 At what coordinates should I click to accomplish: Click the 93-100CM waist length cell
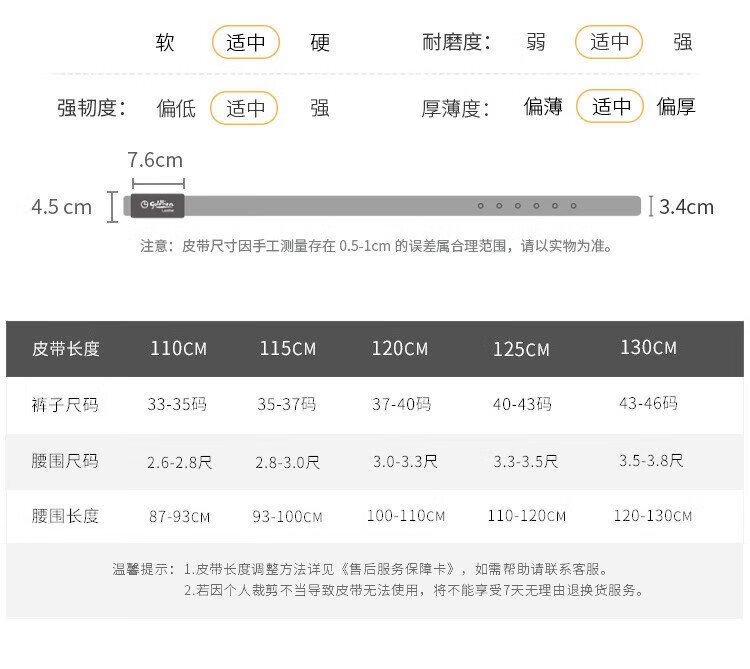[287, 517]
